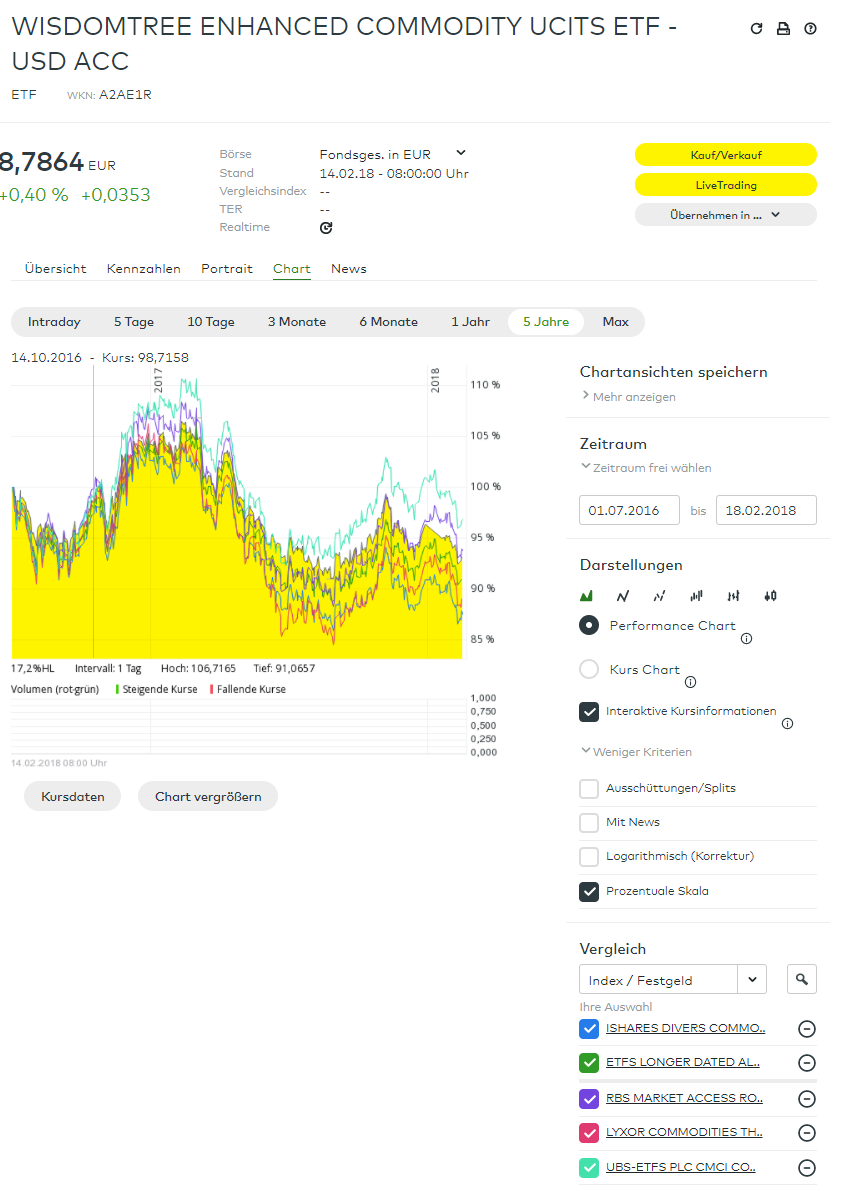The width and height of the screenshot is (847, 1191).
Task: Open the LYXOR COMMODITIES TH.. link
Action: click(x=684, y=1133)
